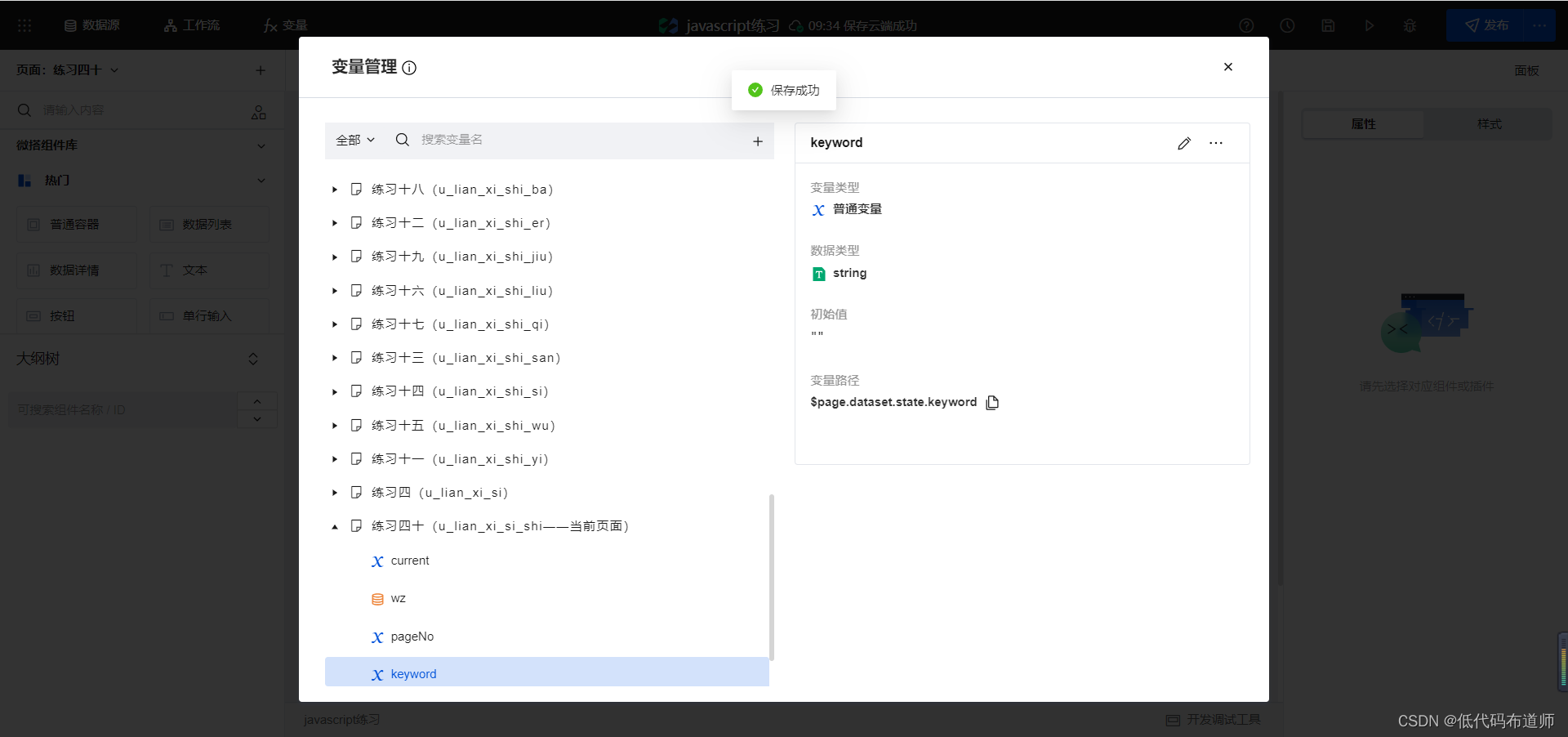
Task: Click the variable list vertical scrollbar
Action: [771, 576]
